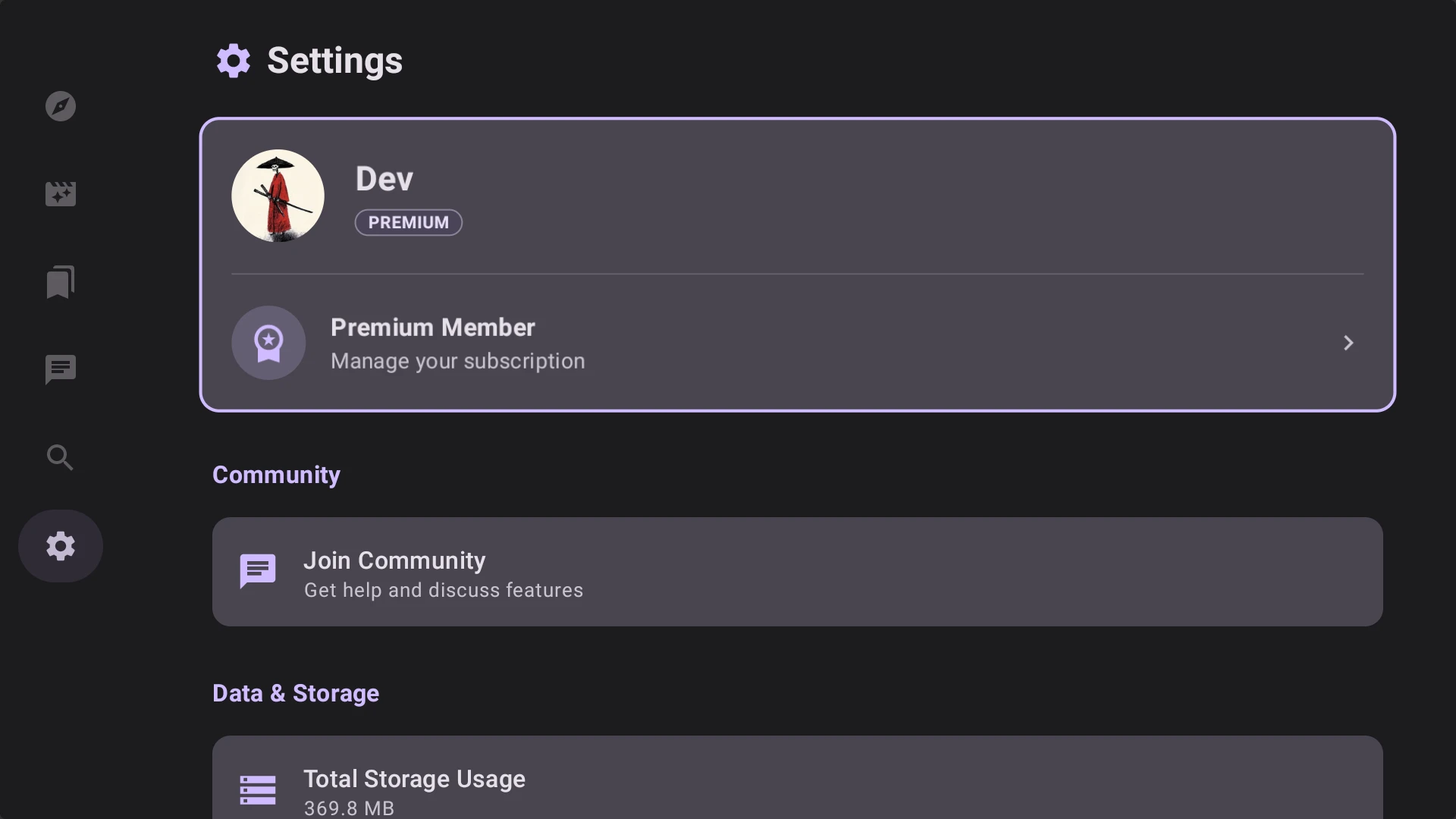Click the PREMIUM badge
This screenshot has height=819, width=1456.
(409, 223)
